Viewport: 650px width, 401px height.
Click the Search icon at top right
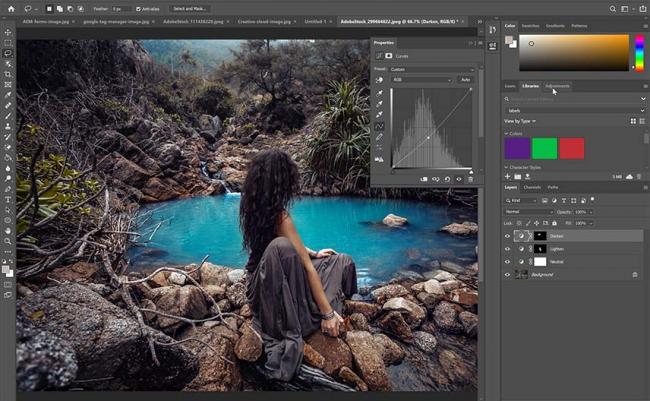pos(612,8)
